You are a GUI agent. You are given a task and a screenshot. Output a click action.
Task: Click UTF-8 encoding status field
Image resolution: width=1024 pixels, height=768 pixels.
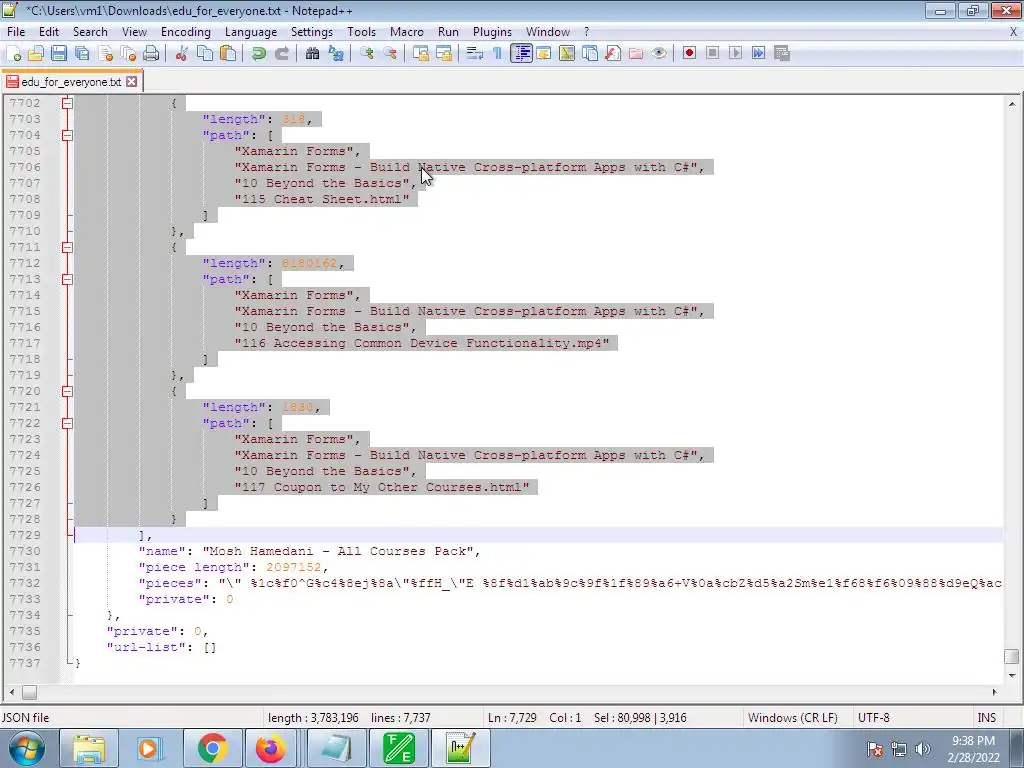click(x=873, y=718)
